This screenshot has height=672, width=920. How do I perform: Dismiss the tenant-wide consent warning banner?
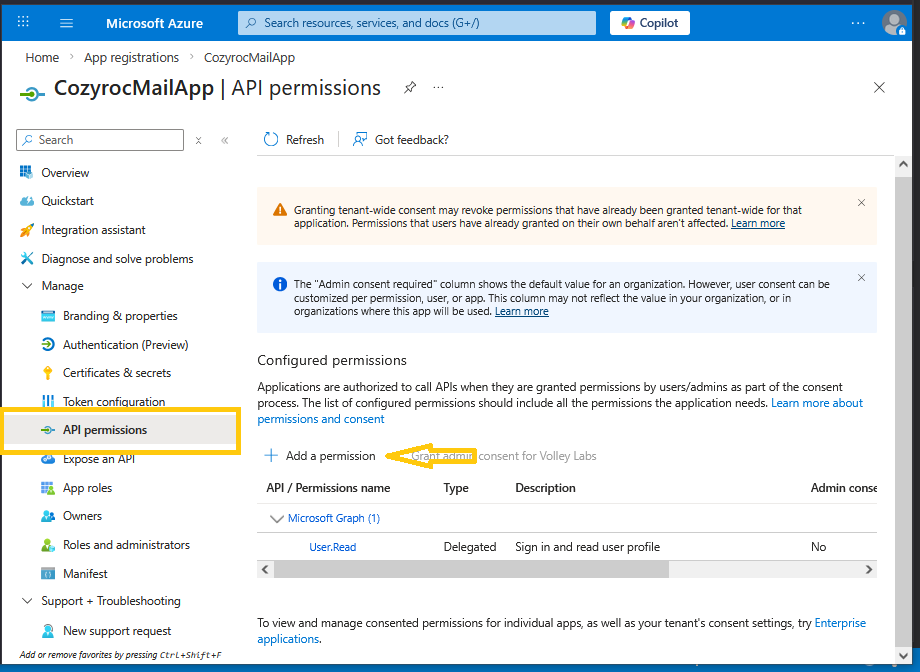click(861, 203)
